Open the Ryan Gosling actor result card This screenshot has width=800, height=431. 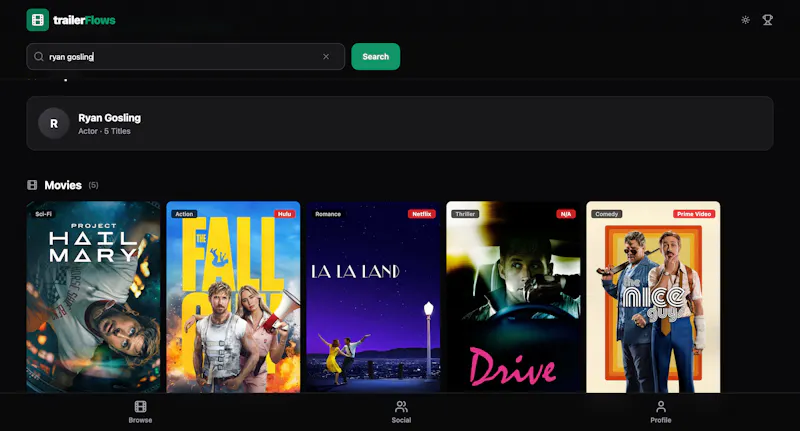click(400, 123)
